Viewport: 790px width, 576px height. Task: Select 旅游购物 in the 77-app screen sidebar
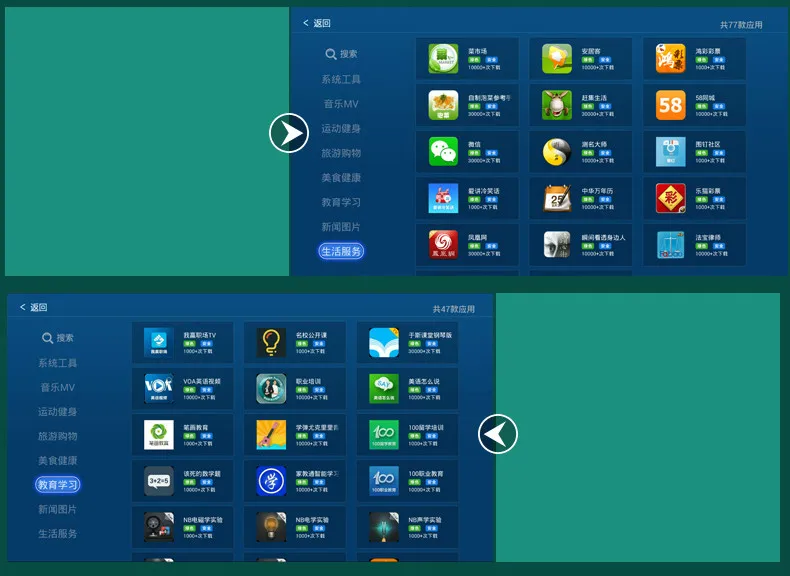341,153
